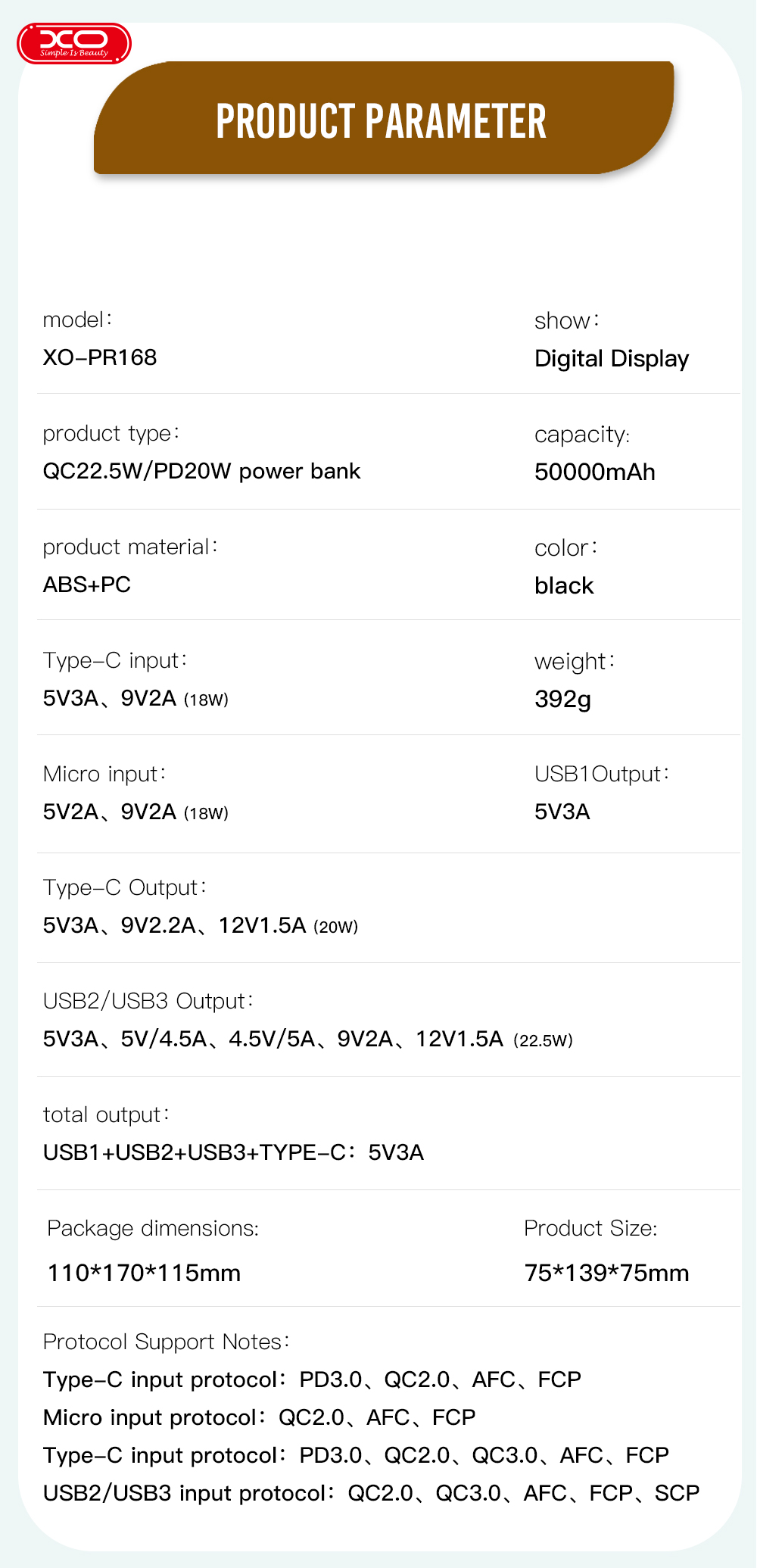Click the QC22.5W/PD20W power bank text
This screenshot has width=757, height=1568.
[x=201, y=471]
